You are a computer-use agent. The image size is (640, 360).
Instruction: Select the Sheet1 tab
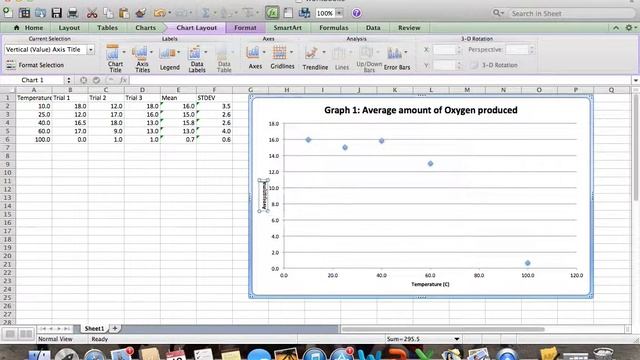pos(94,328)
